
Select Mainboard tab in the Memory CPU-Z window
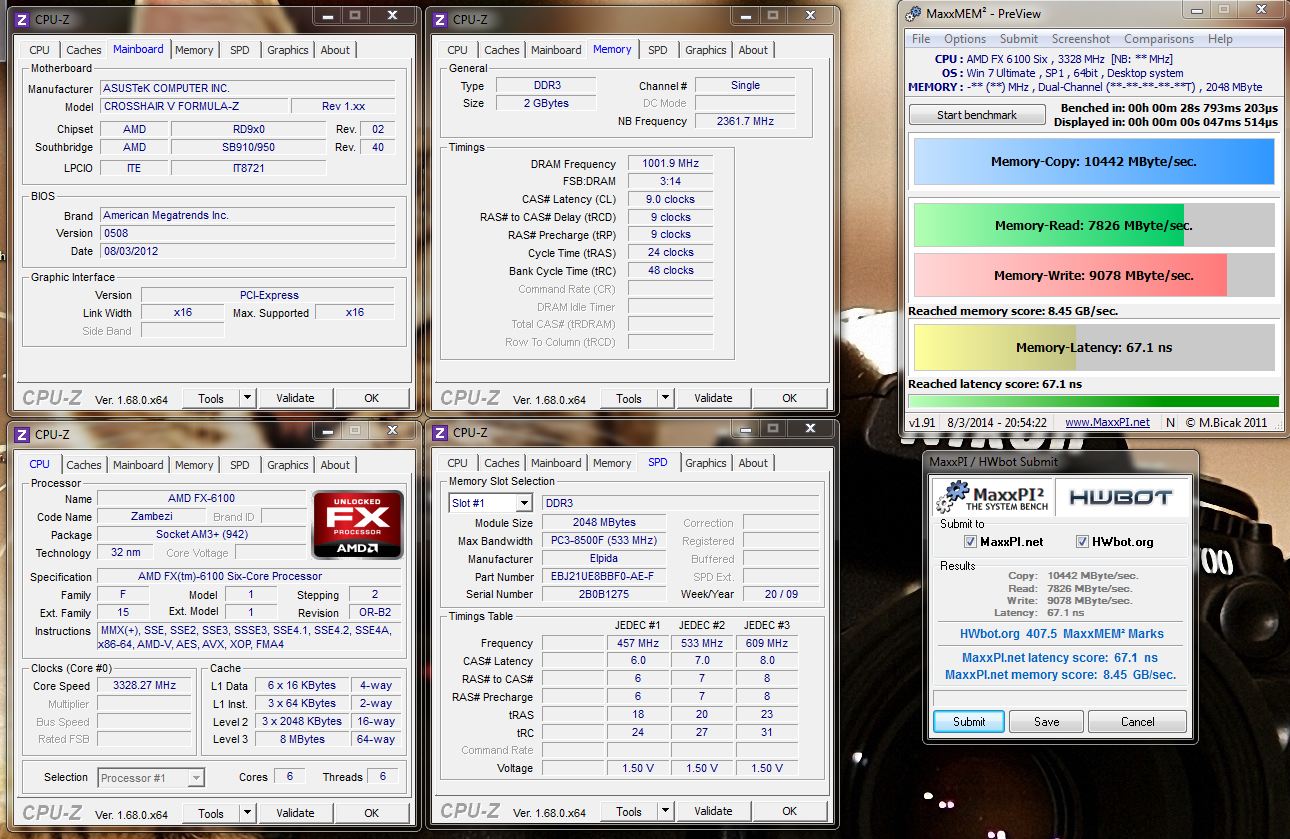556,50
